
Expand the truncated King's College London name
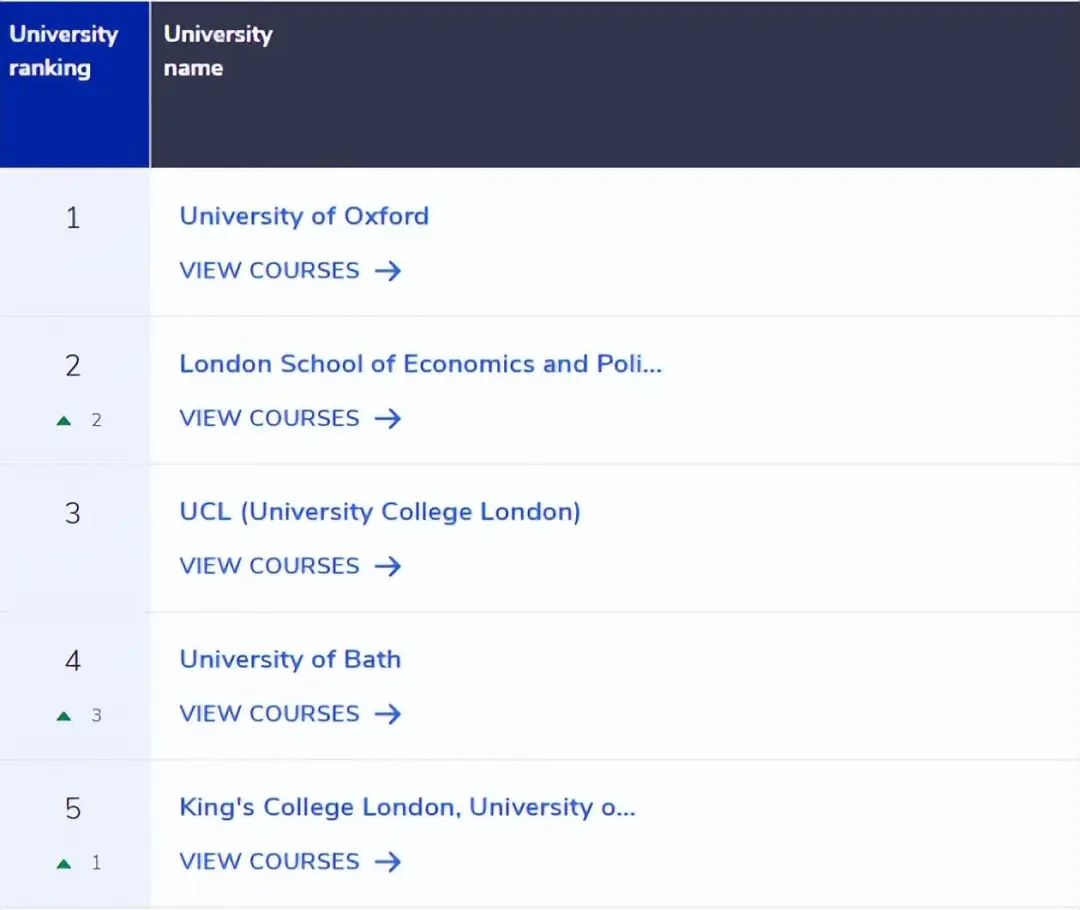(407, 807)
